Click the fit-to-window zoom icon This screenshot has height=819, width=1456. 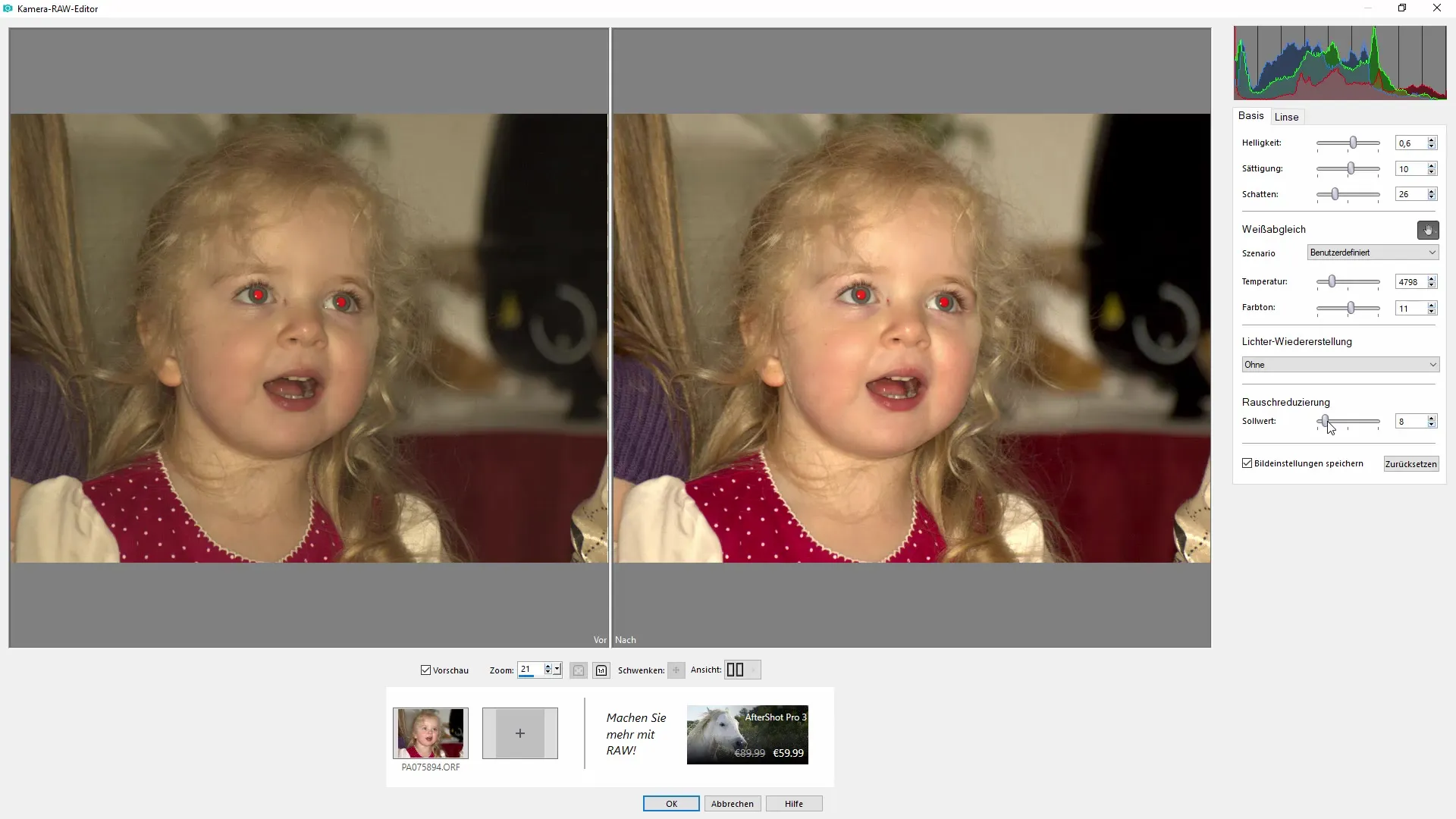click(x=579, y=670)
